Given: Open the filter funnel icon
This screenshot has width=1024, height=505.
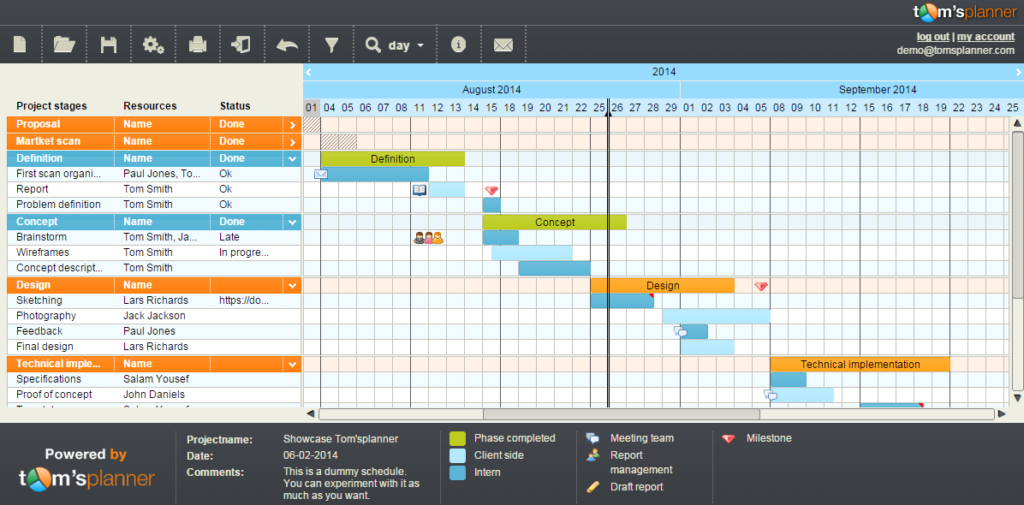Looking at the screenshot, I should pos(332,45).
